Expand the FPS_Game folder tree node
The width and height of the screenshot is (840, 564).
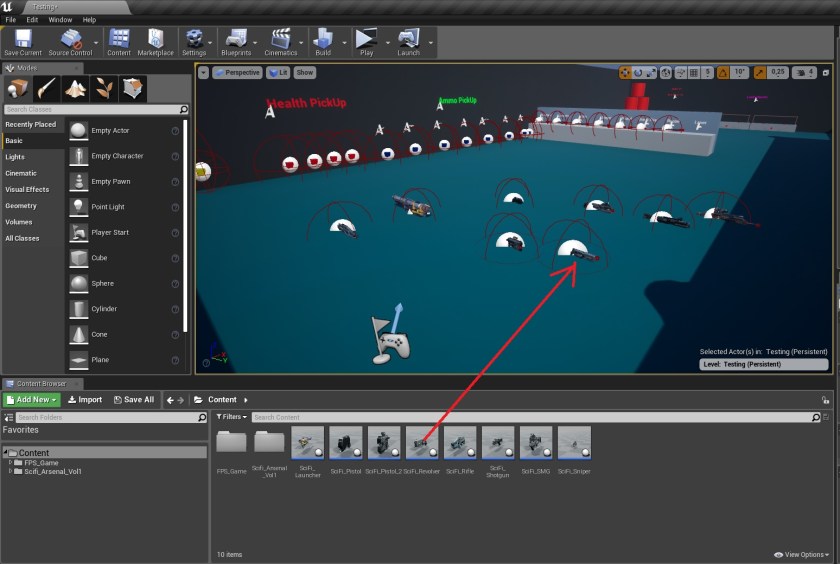[11, 462]
